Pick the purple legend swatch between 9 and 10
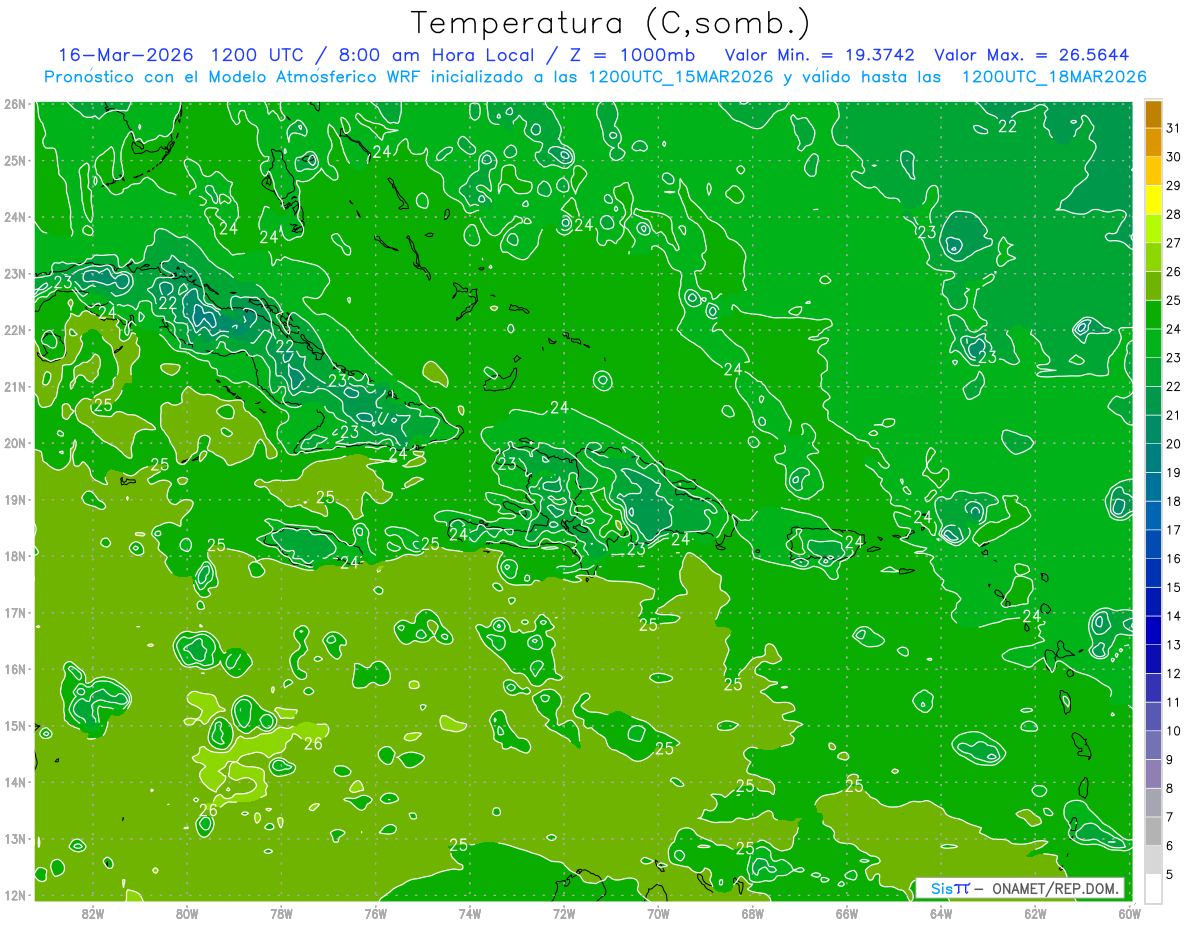Screen dimensions: 1200x927 [x=1153, y=746]
